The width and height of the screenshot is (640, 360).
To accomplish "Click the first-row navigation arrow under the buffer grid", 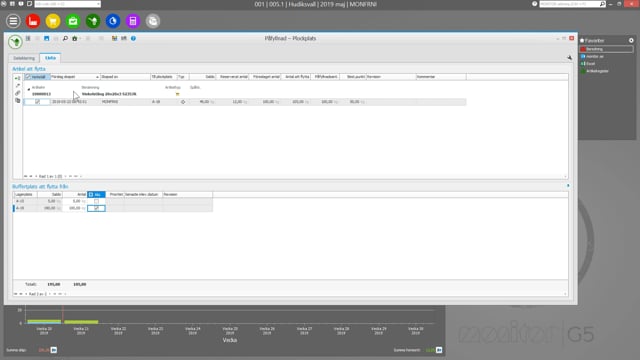I will point(16,294).
